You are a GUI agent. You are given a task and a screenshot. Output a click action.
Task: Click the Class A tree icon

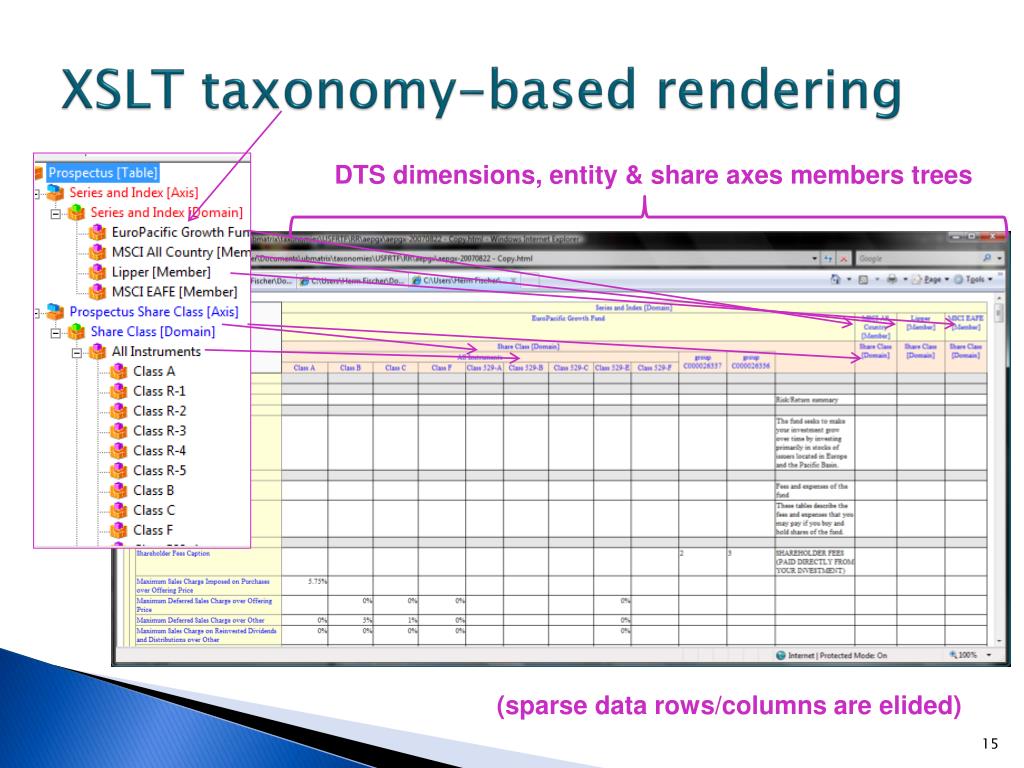118,371
